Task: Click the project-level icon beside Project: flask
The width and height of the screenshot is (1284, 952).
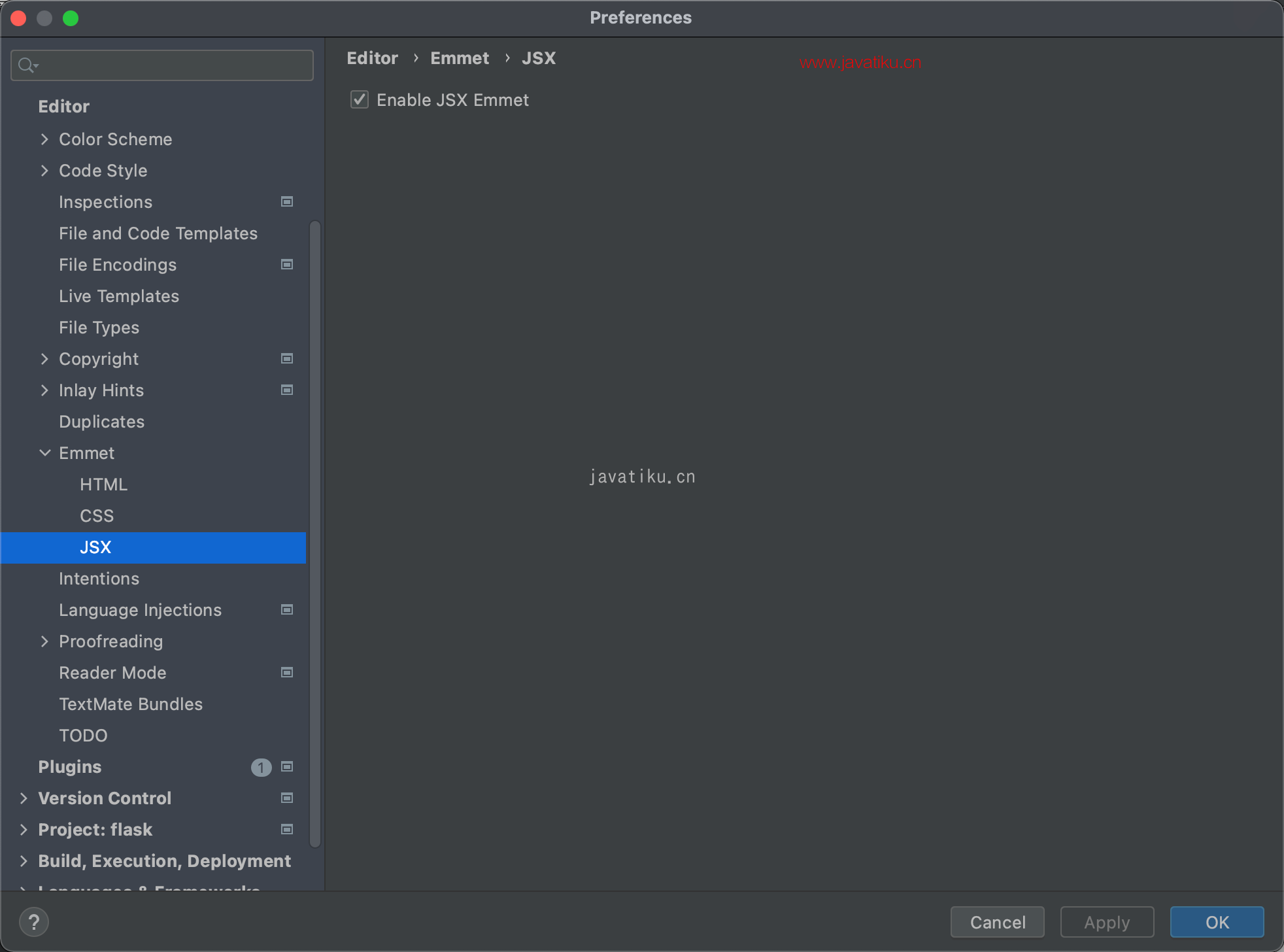Action: [x=286, y=829]
